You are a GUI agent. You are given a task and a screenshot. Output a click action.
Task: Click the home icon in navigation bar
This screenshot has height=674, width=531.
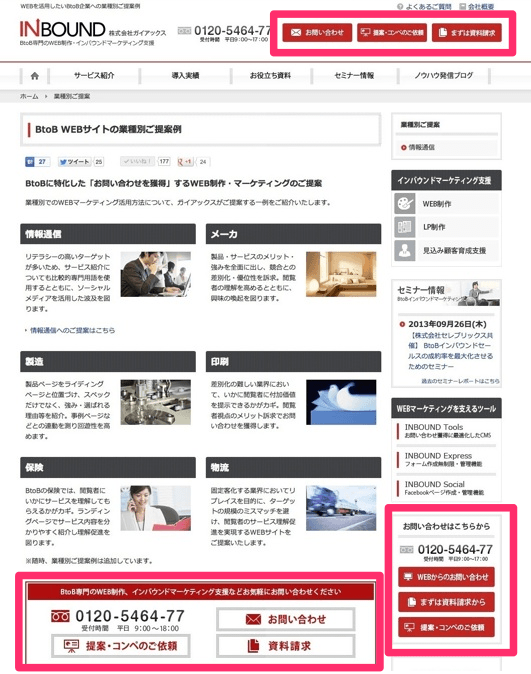tap(35, 76)
